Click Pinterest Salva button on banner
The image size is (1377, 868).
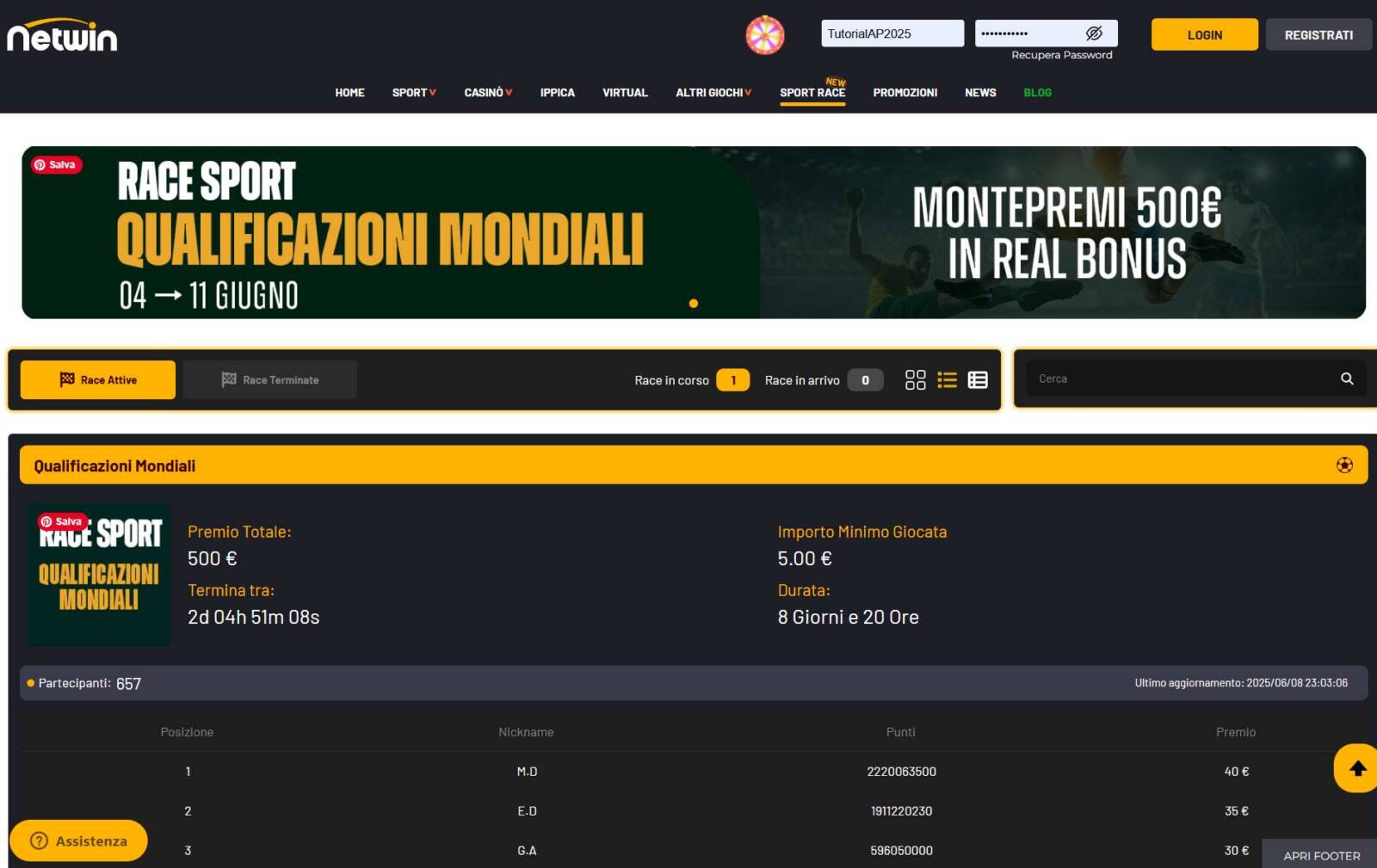(56, 164)
